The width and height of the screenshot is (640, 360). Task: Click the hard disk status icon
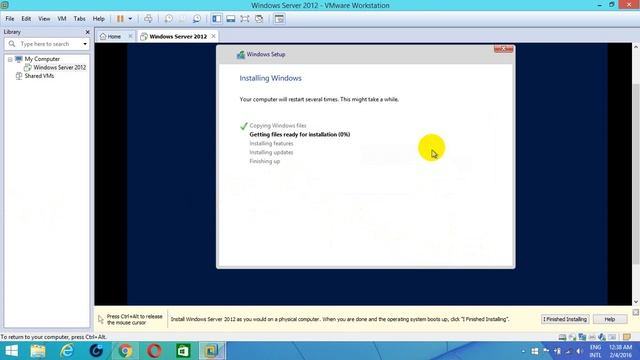(x=562, y=337)
